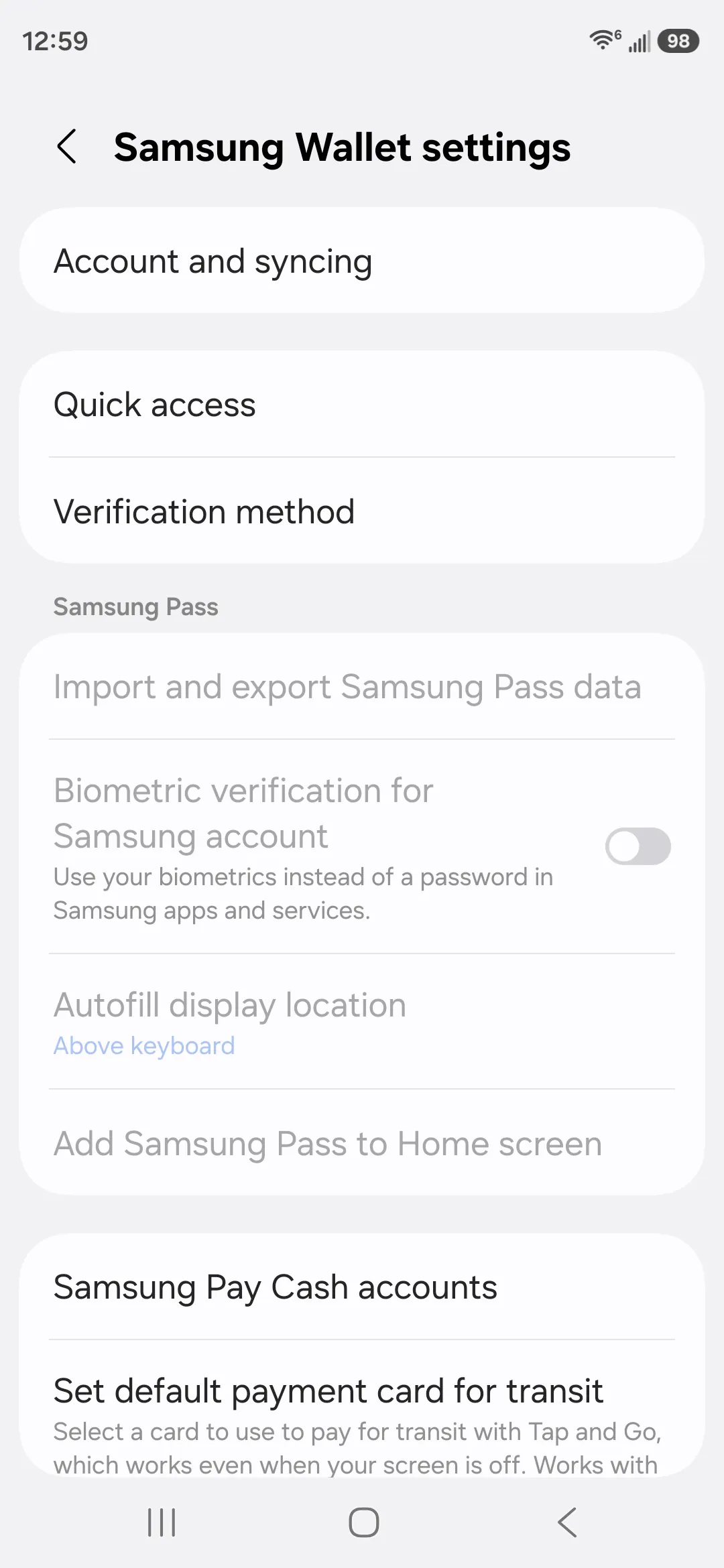Open Samsung Pay Cash accounts
The image size is (724, 1568).
tap(362, 1287)
